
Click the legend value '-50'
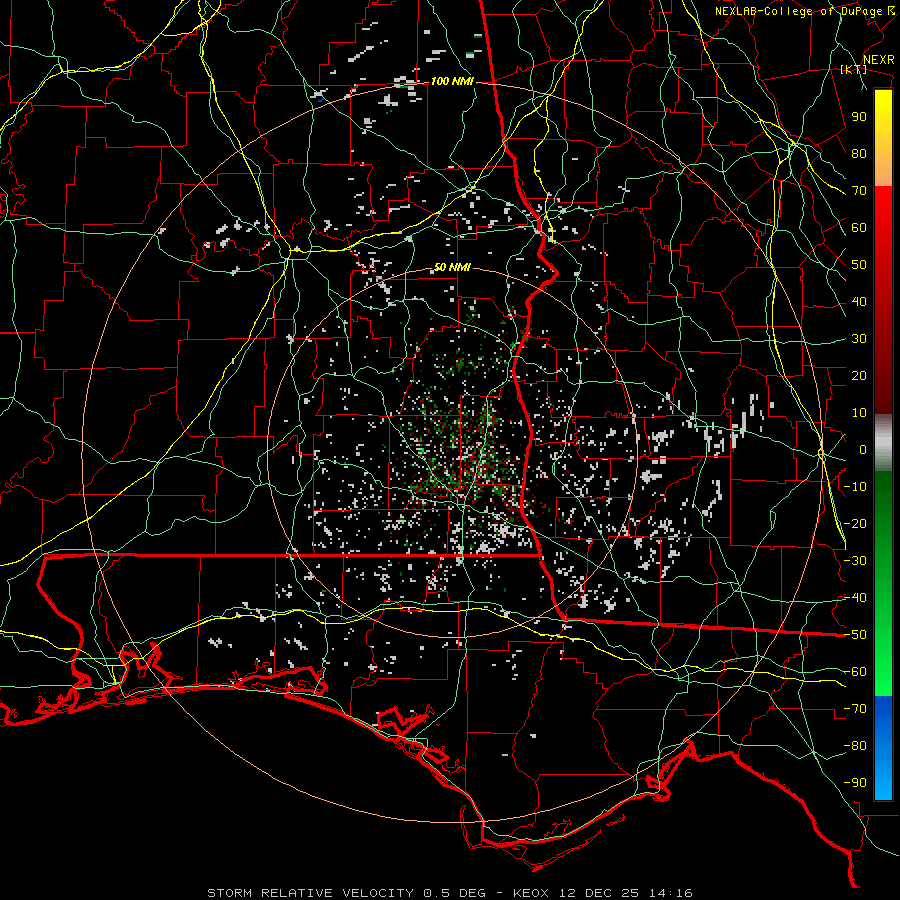point(855,635)
